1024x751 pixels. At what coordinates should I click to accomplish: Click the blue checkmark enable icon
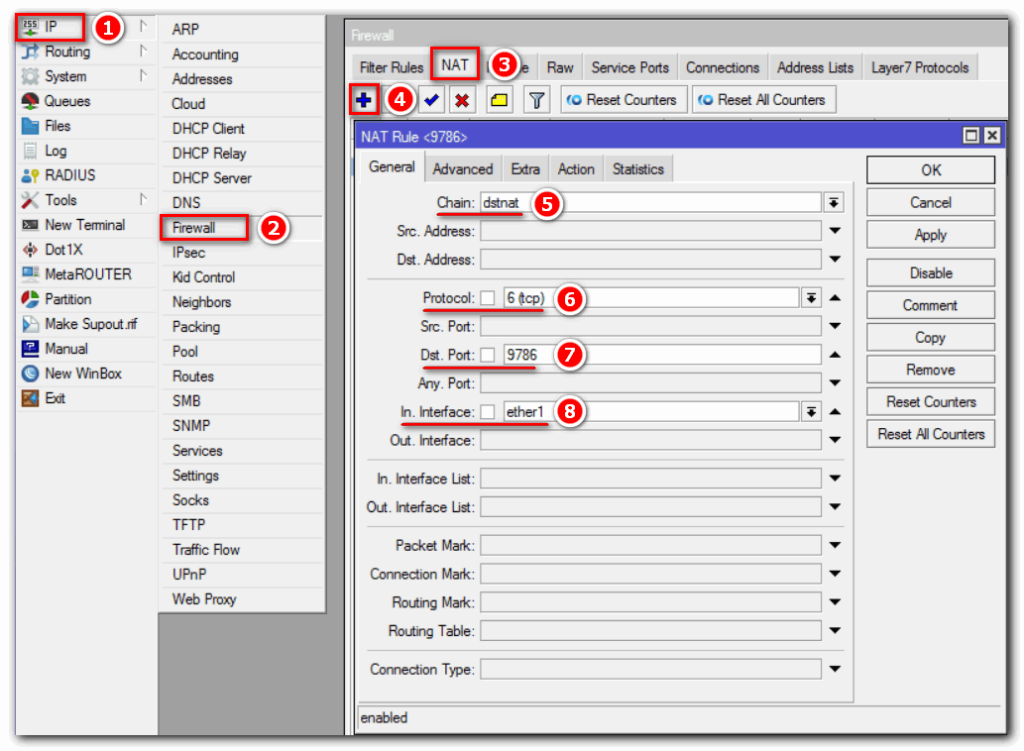tap(432, 100)
